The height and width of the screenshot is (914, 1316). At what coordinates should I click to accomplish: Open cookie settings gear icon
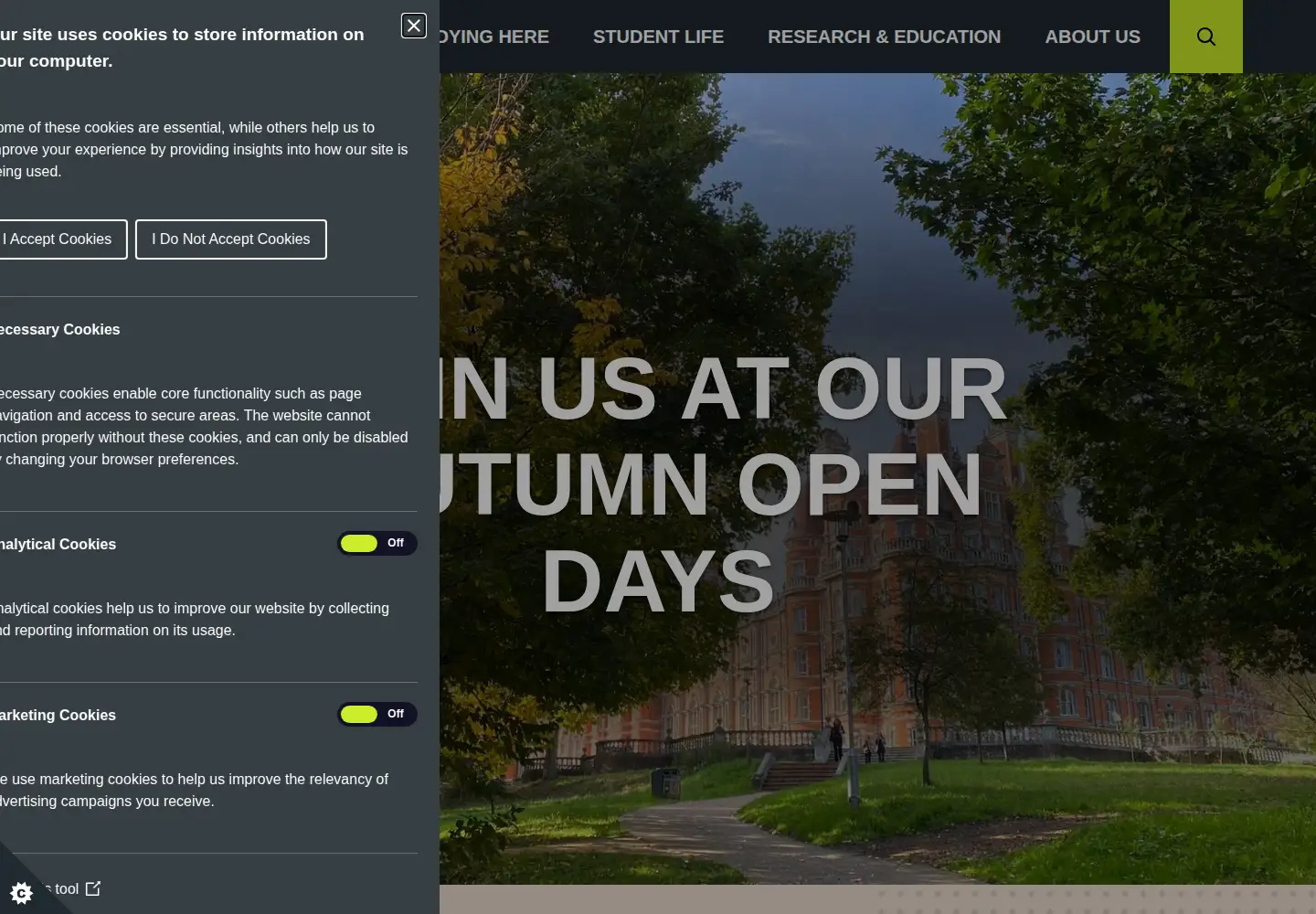click(21, 892)
